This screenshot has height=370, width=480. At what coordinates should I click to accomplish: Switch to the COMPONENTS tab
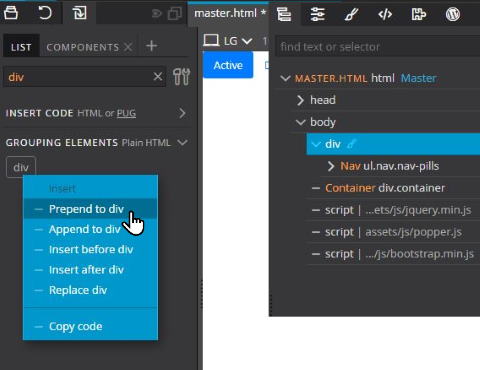point(83,47)
